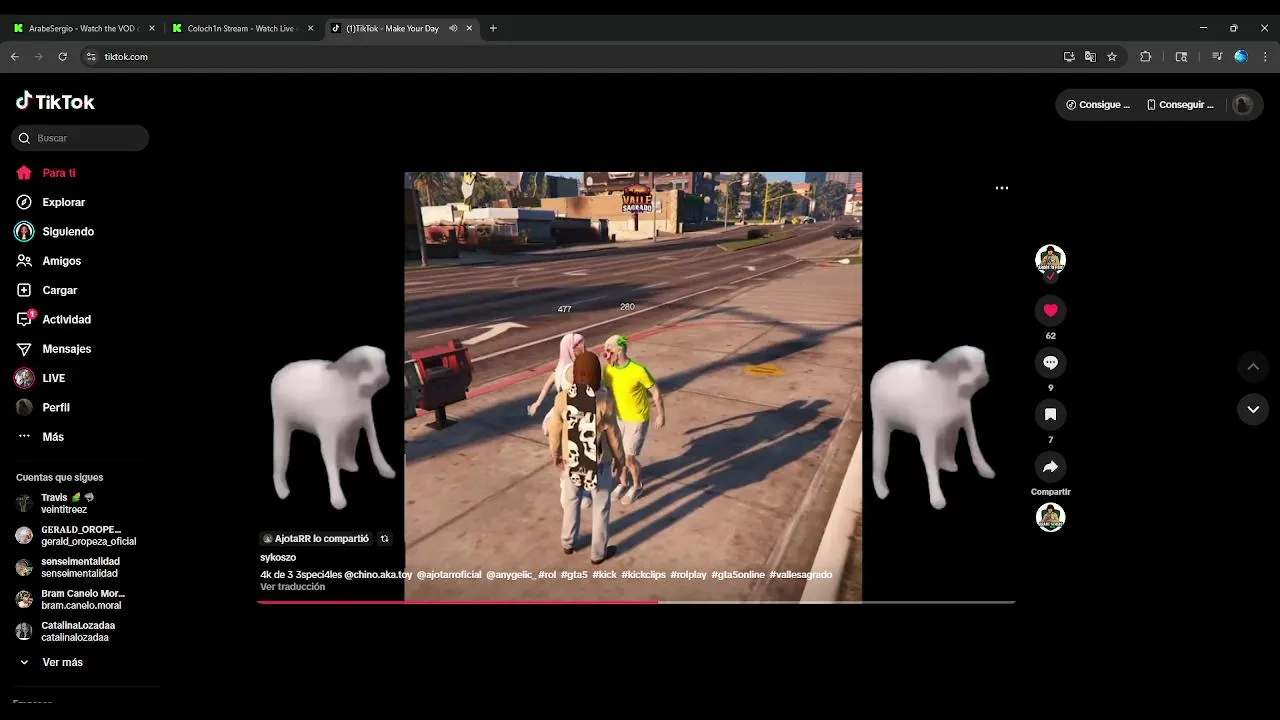This screenshot has width=1280, height=720.
Task: Select TikTok Make Your Day tab
Action: tap(392, 28)
